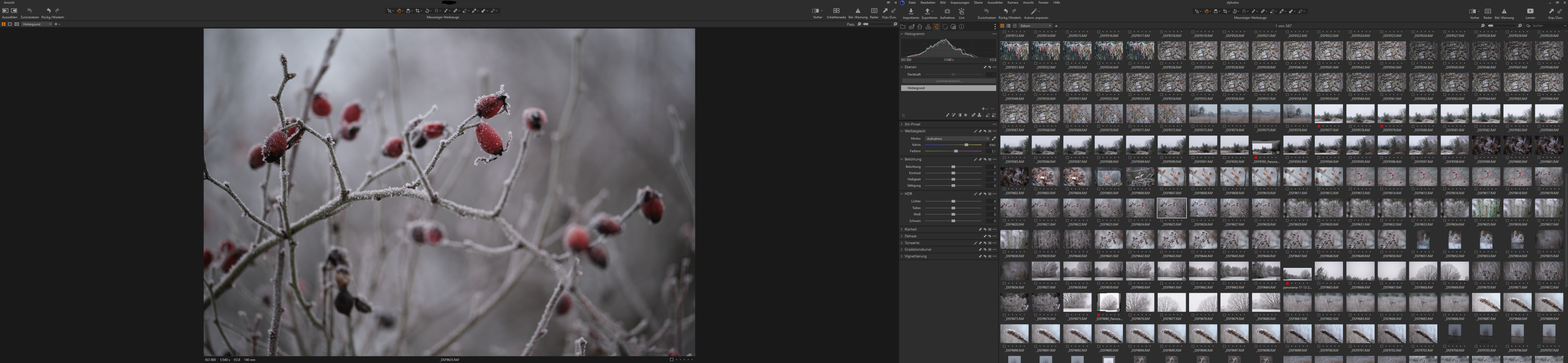The image size is (1568, 363).
Task: Check the box for _DSF9535.RAF
Action: point(1130,63)
